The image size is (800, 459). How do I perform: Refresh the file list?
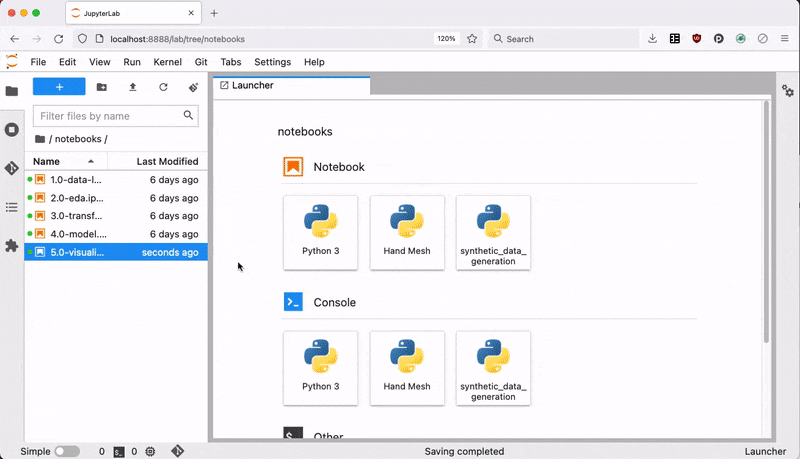click(x=163, y=87)
